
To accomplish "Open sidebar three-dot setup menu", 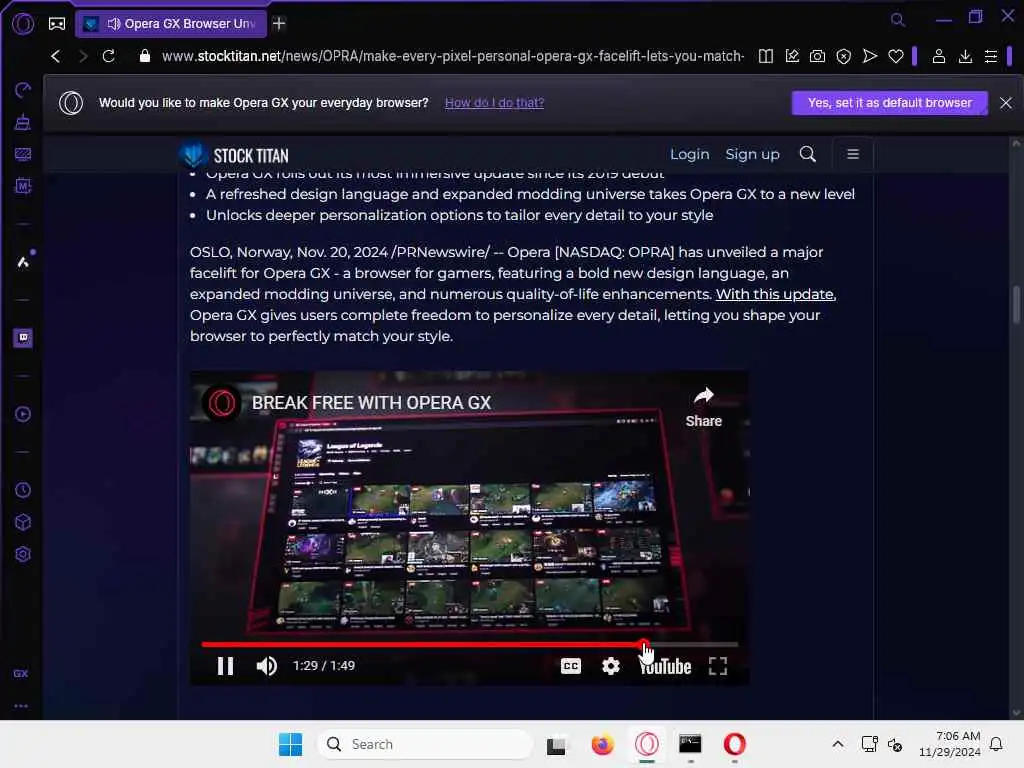I will [x=21, y=705].
